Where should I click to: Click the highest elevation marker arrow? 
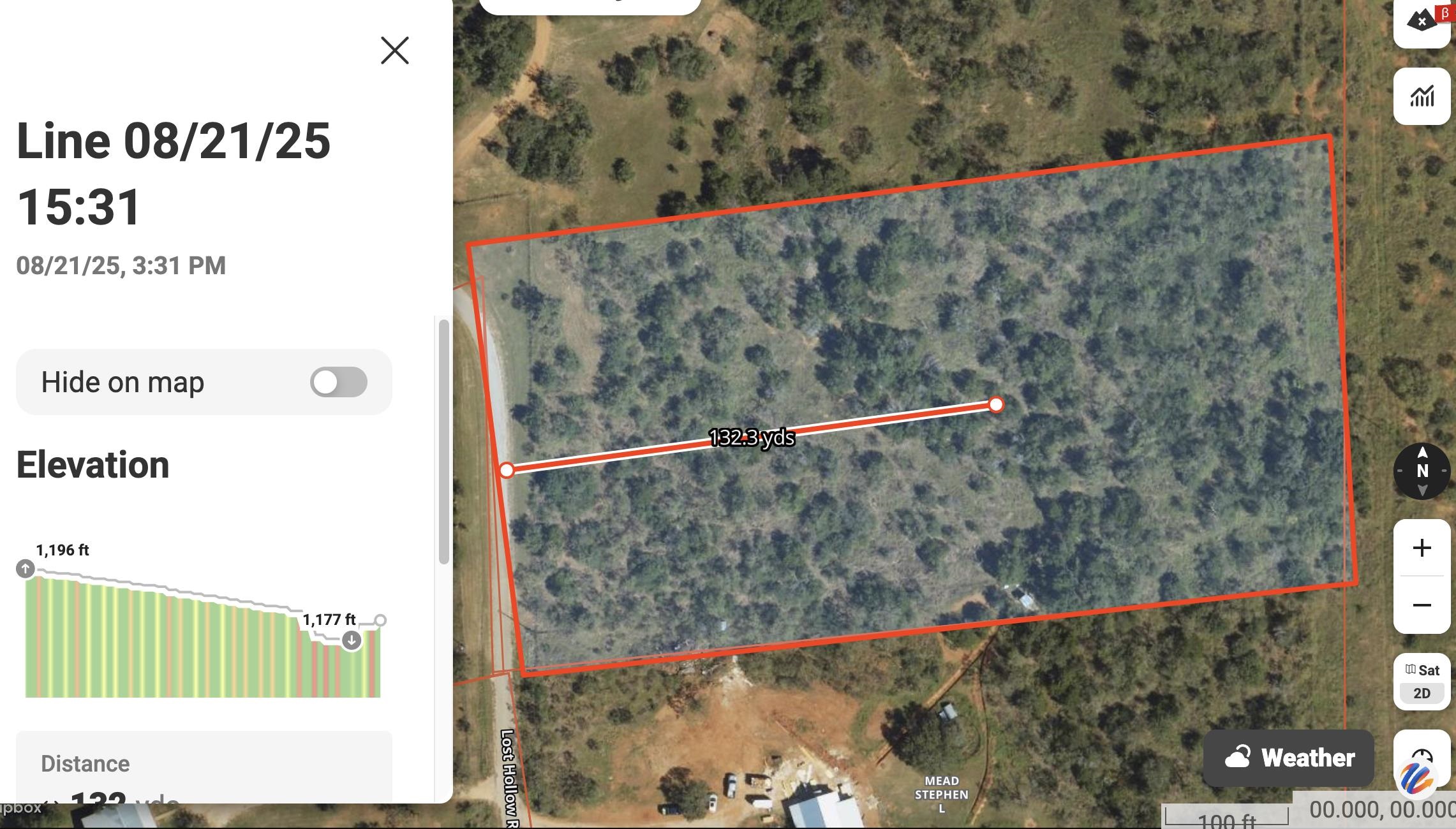pyautogui.click(x=26, y=568)
